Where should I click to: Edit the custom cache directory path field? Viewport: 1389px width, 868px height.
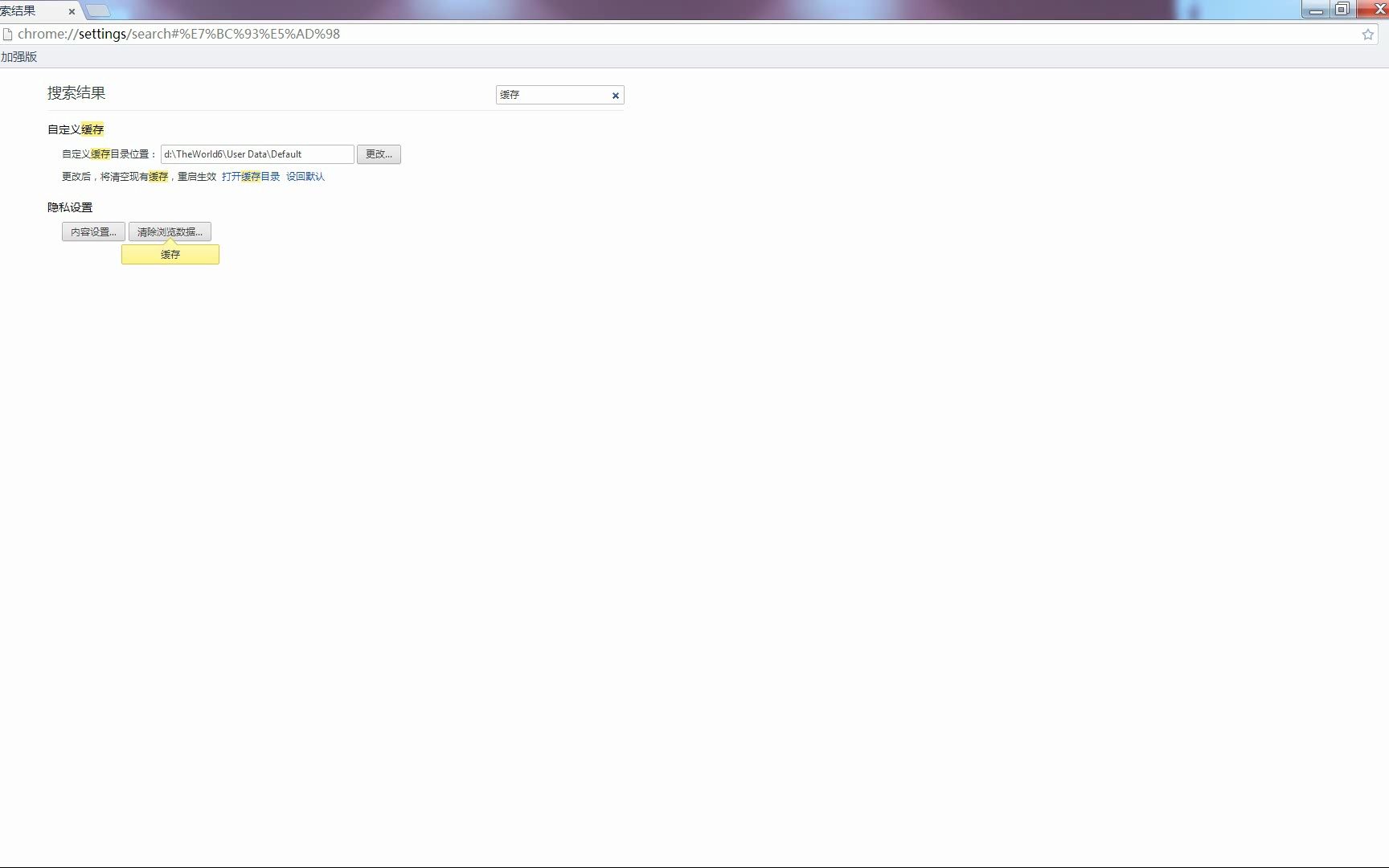coord(257,154)
